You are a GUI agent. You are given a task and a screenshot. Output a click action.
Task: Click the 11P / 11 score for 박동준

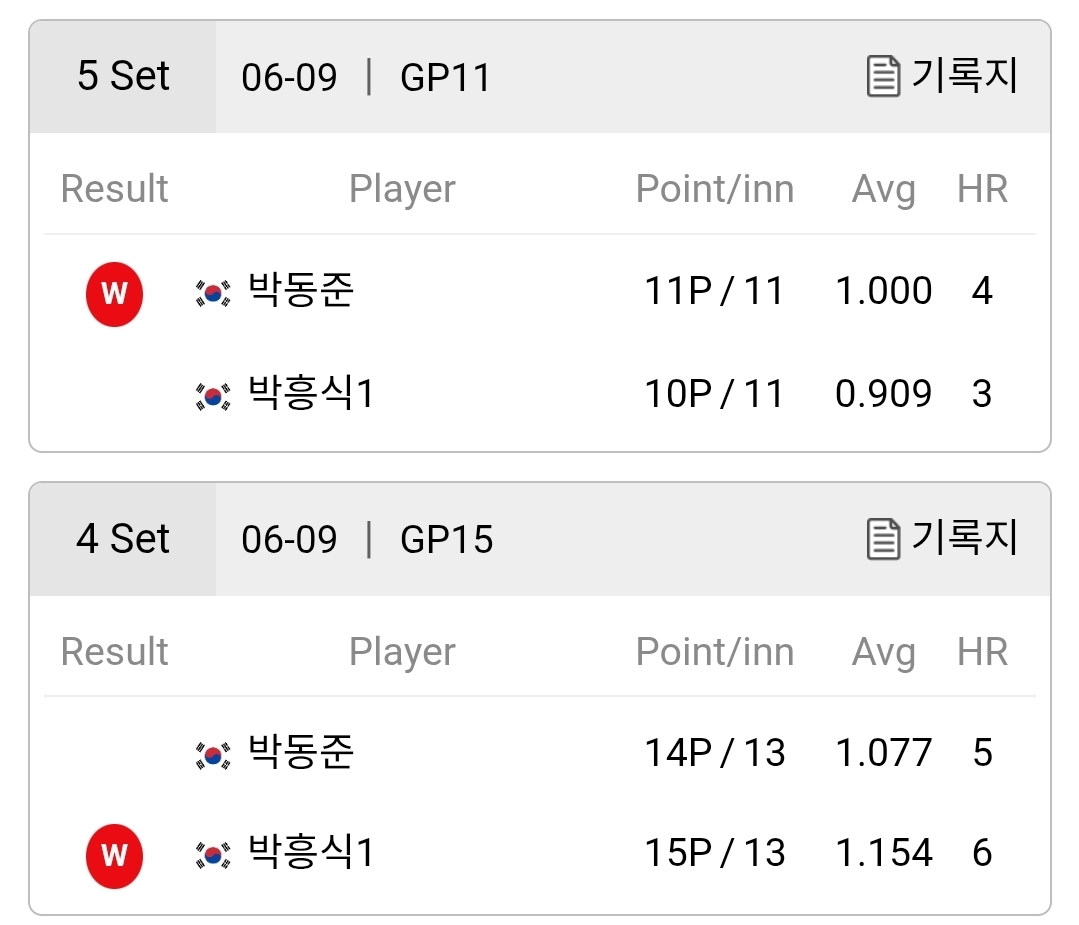pyautogui.click(x=714, y=290)
